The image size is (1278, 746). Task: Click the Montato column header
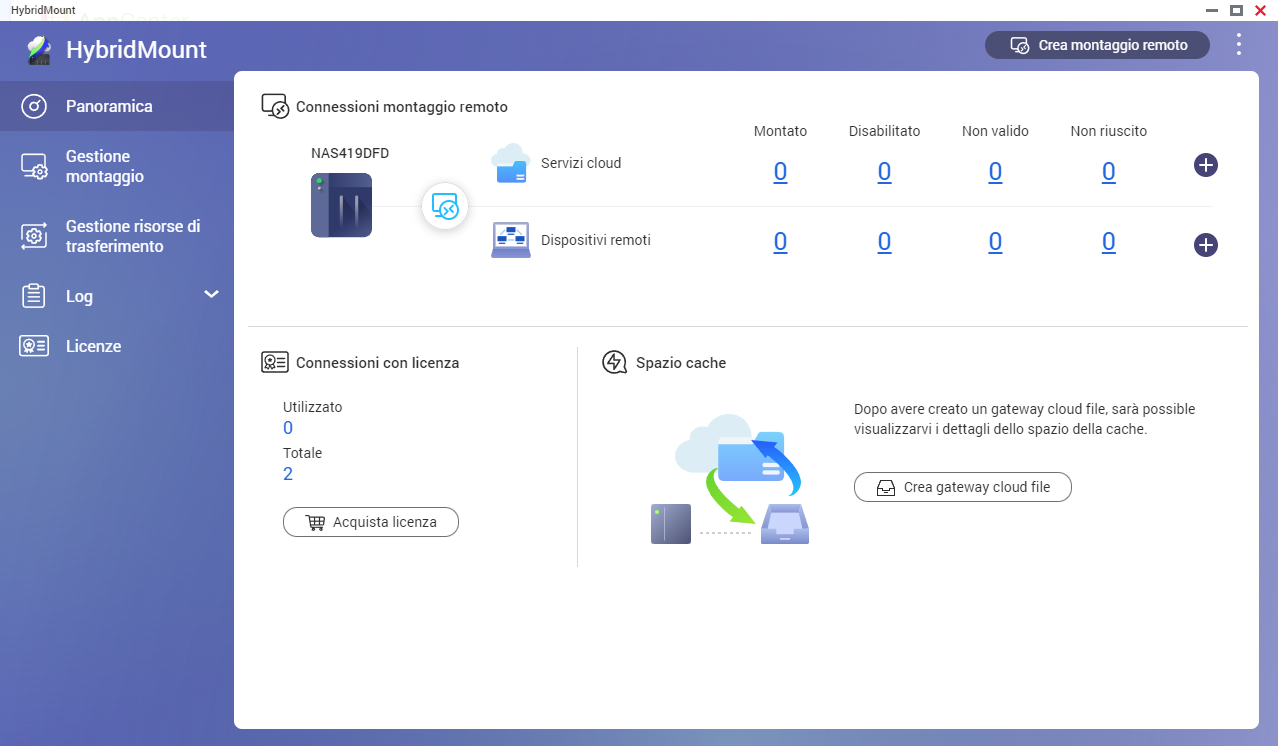(x=780, y=131)
